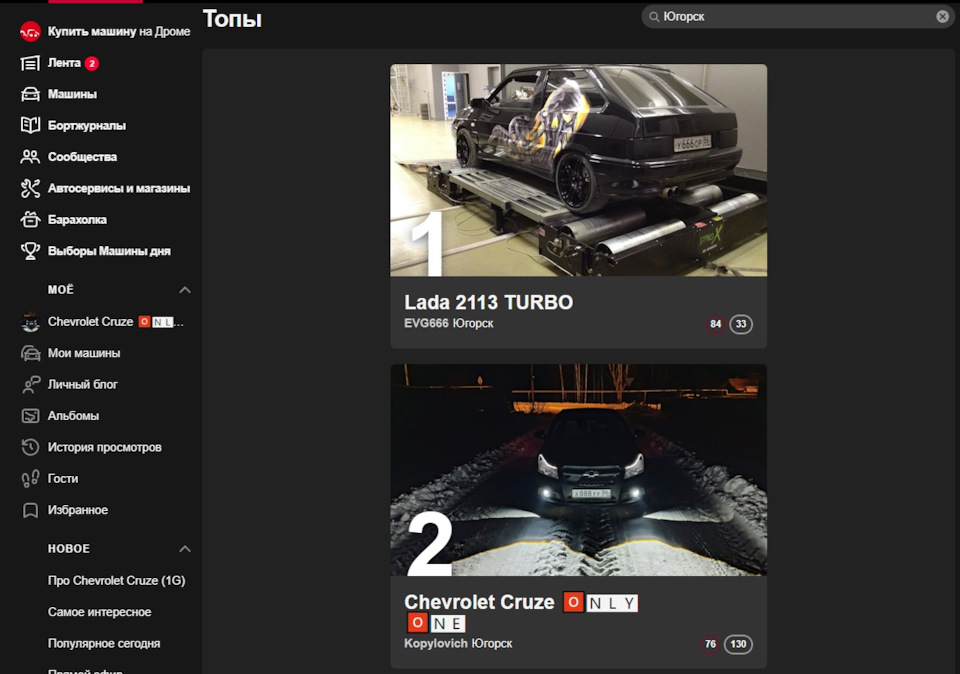Click the Гости footprints icon
Image resolution: width=960 pixels, height=674 pixels.
[30, 479]
